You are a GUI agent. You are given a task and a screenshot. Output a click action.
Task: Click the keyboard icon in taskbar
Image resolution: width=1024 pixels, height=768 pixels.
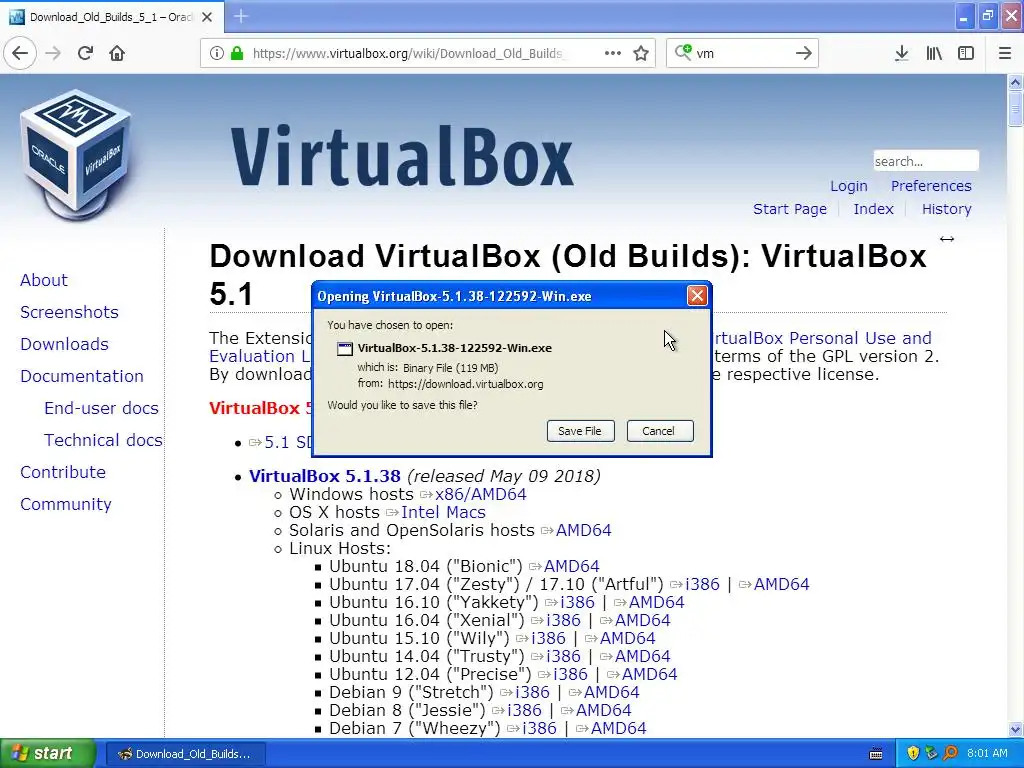876,754
